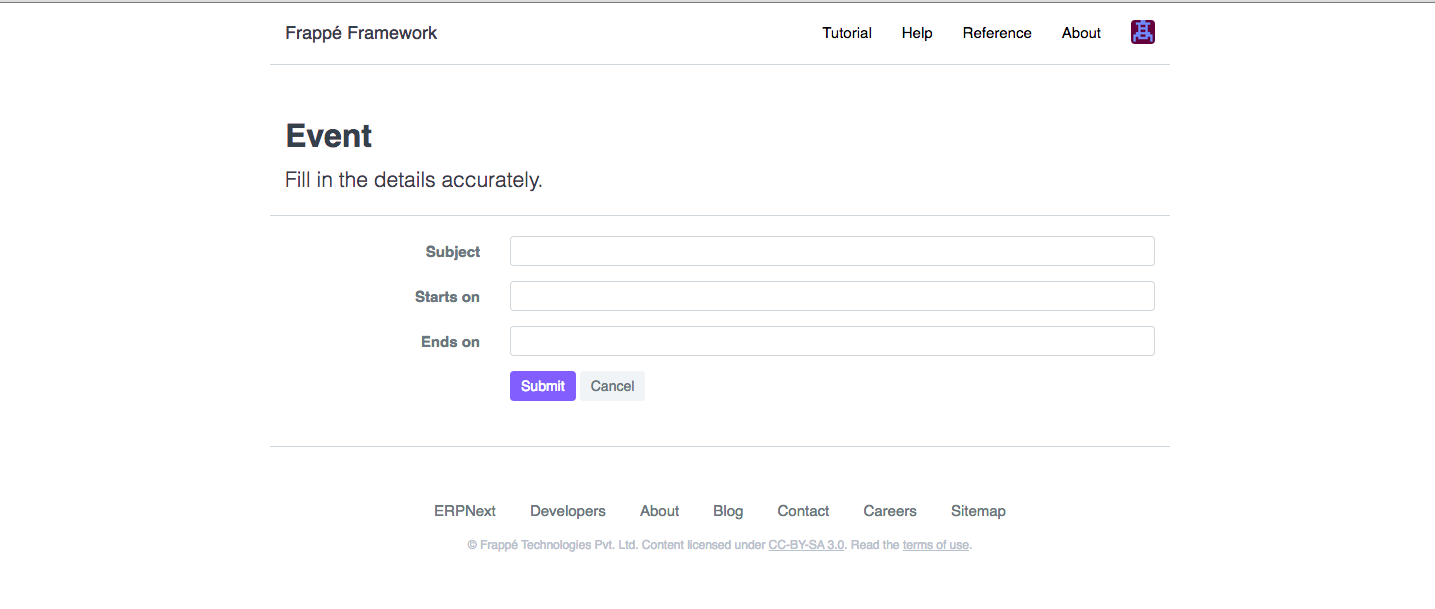Focus the Subject input field
Image resolution: width=1435 pixels, height=609 pixels.
[x=831, y=251]
